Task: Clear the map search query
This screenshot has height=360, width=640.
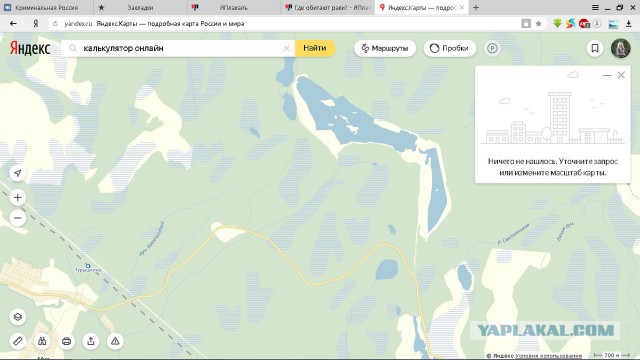Action: pyautogui.click(x=287, y=48)
